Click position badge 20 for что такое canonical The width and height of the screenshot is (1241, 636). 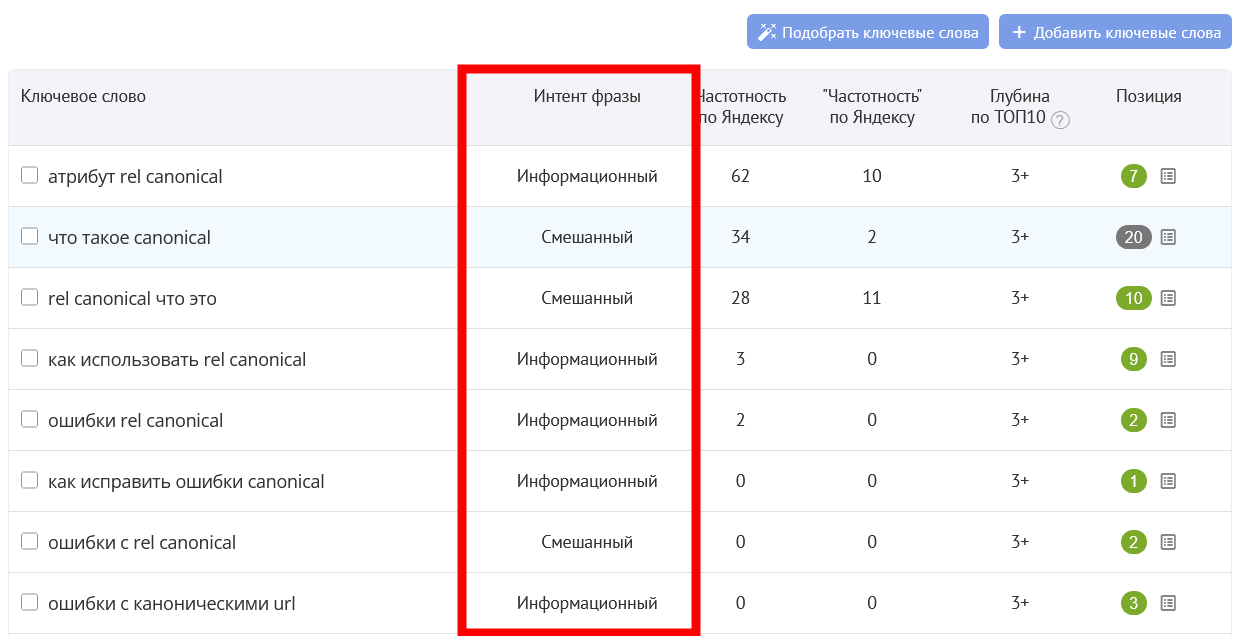pos(1134,237)
